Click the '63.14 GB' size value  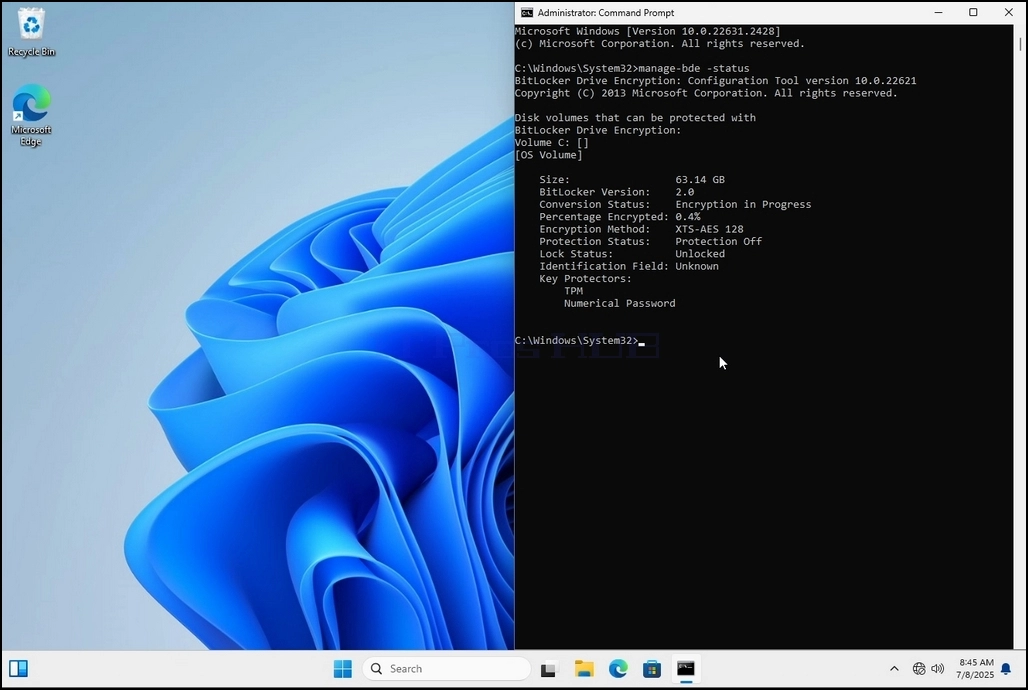(700, 180)
